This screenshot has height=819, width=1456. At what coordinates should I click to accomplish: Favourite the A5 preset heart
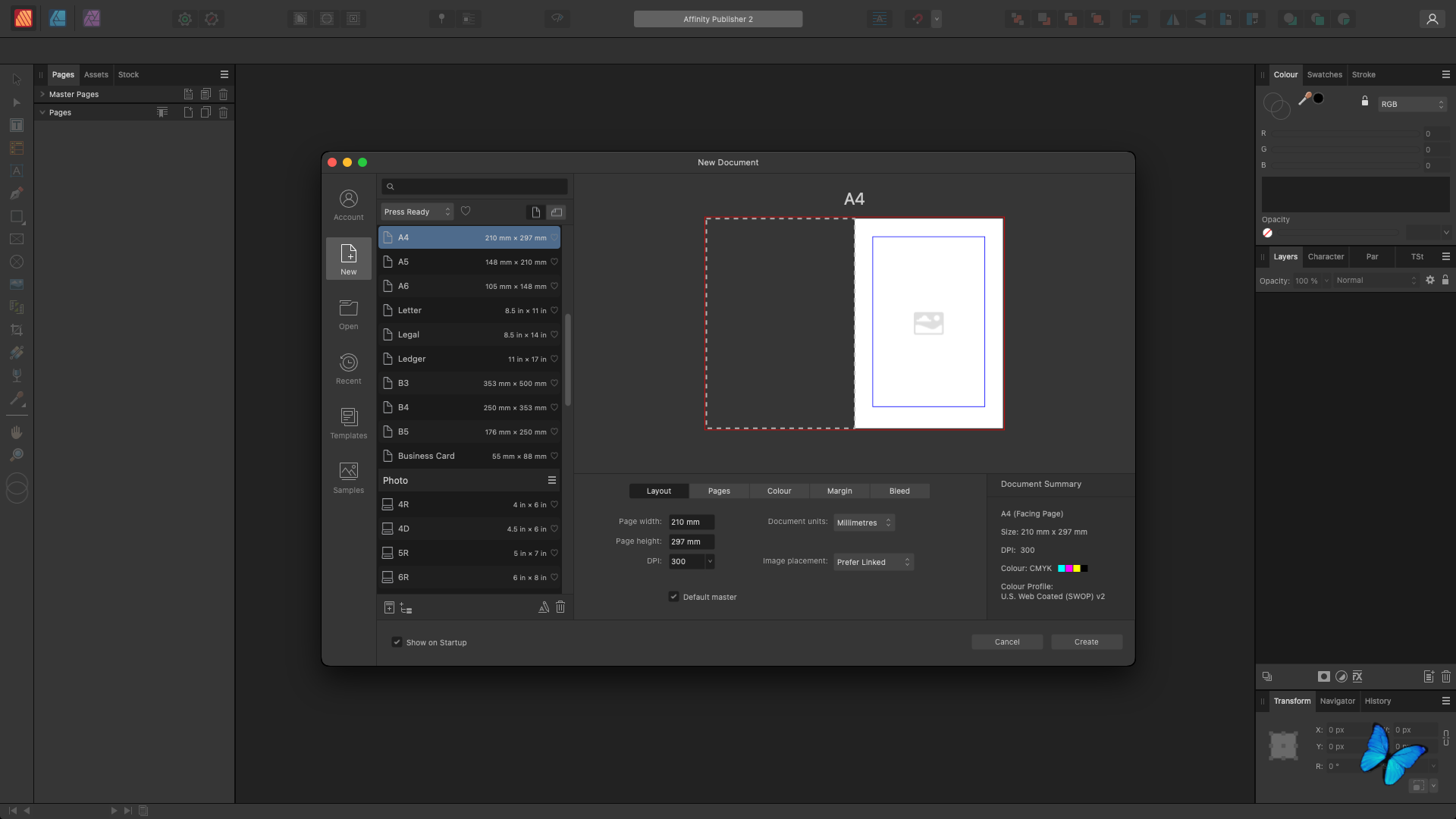click(x=554, y=262)
